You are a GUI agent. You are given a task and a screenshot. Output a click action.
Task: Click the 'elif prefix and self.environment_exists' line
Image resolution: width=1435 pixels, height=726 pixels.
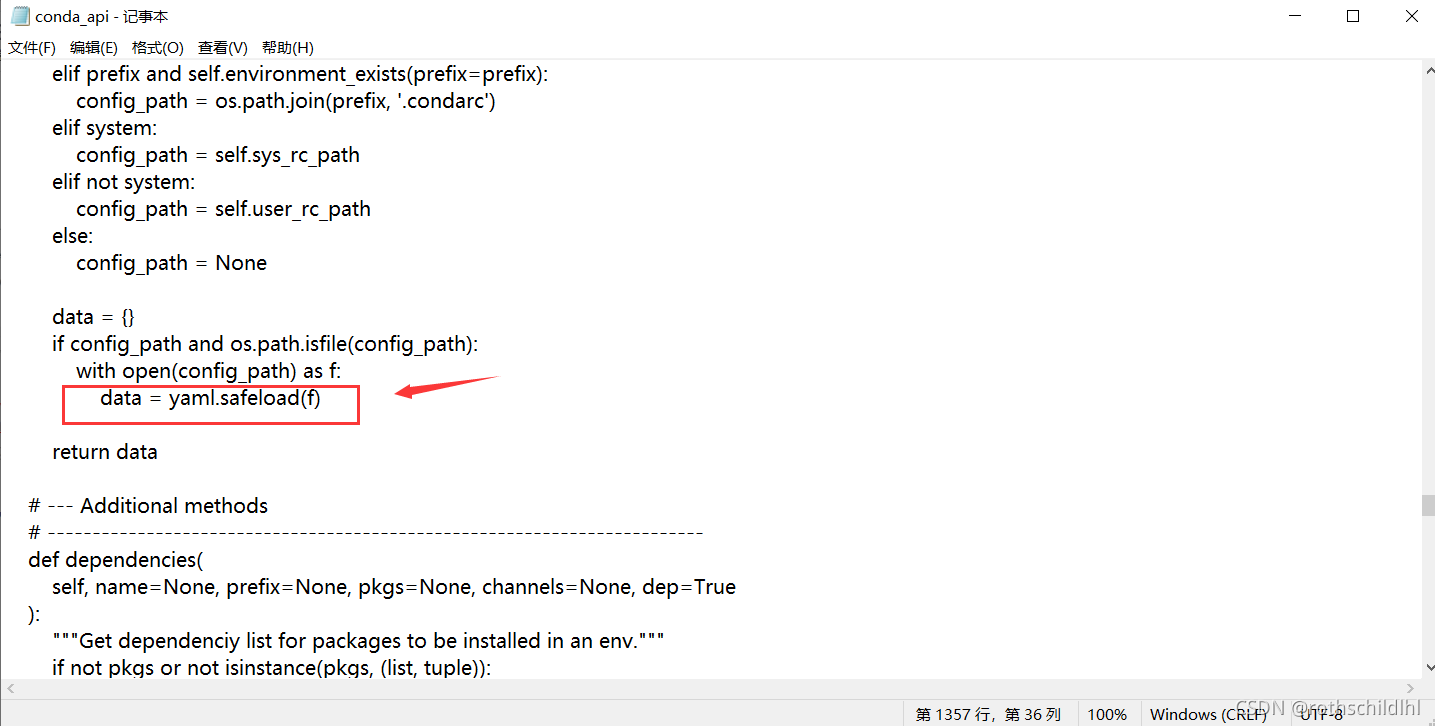pyautogui.click(x=300, y=74)
